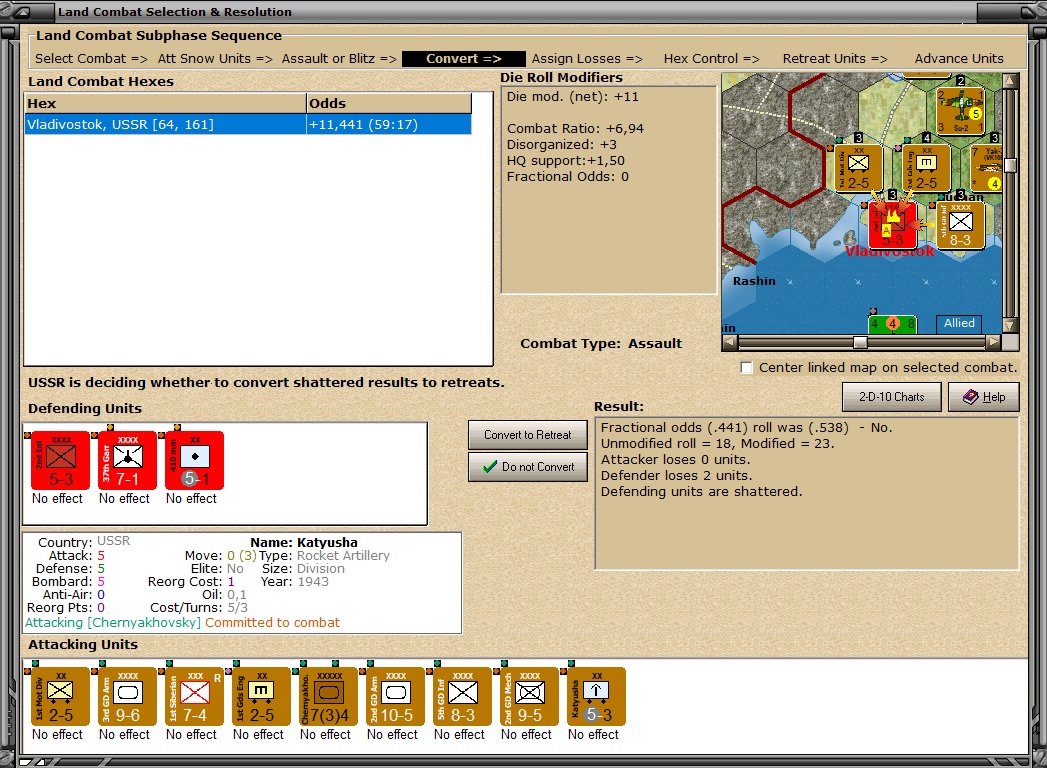
Task: Select the 1st Gds Eng 2-5 counter
Action: (258, 697)
